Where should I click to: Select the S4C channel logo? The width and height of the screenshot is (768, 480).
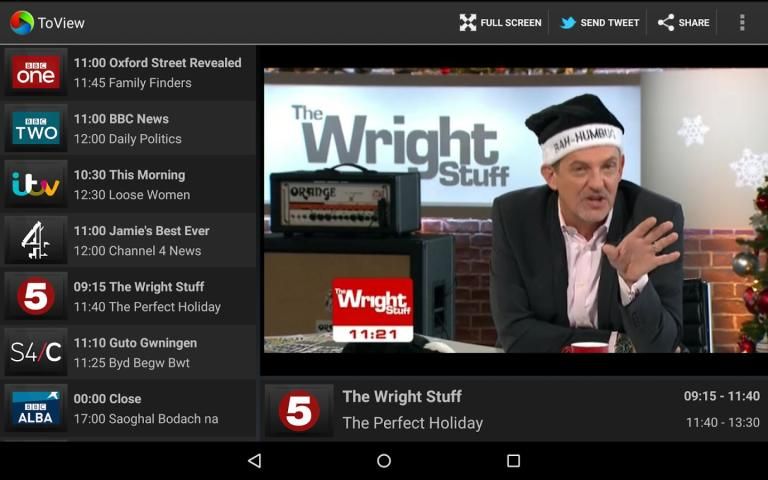point(36,352)
